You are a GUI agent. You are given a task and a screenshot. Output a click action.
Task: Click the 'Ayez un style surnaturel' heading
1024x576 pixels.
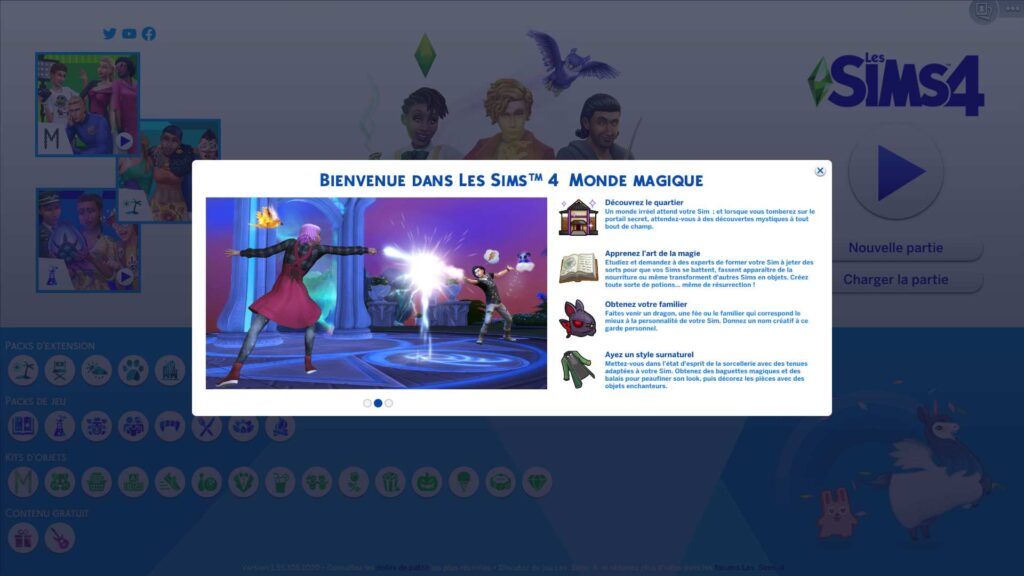[x=649, y=355]
